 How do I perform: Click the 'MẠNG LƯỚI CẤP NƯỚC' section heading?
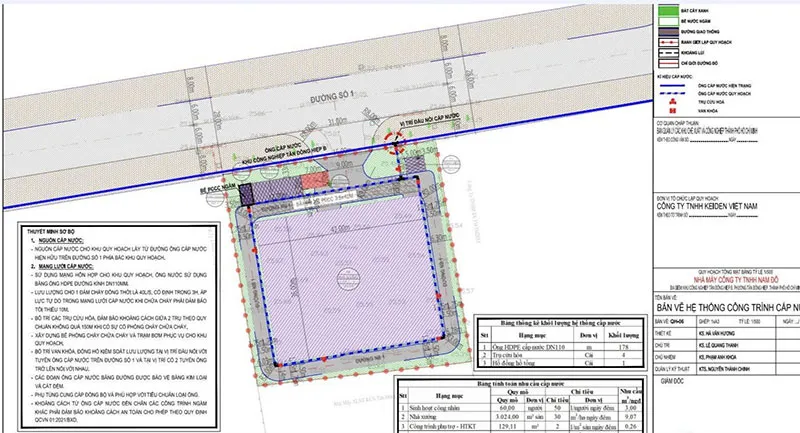pos(65,266)
